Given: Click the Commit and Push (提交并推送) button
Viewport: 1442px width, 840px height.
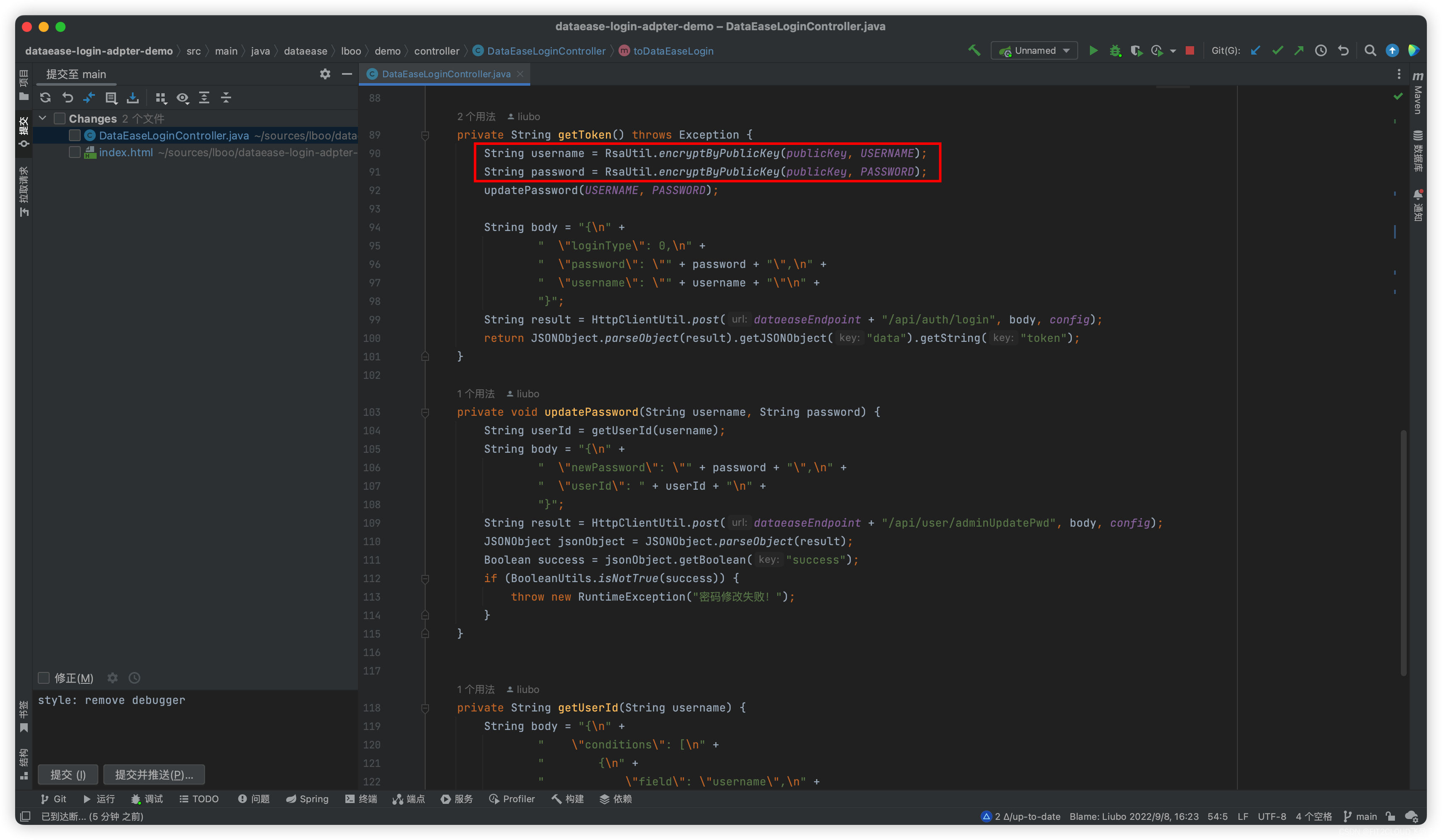Looking at the screenshot, I should 154,775.
